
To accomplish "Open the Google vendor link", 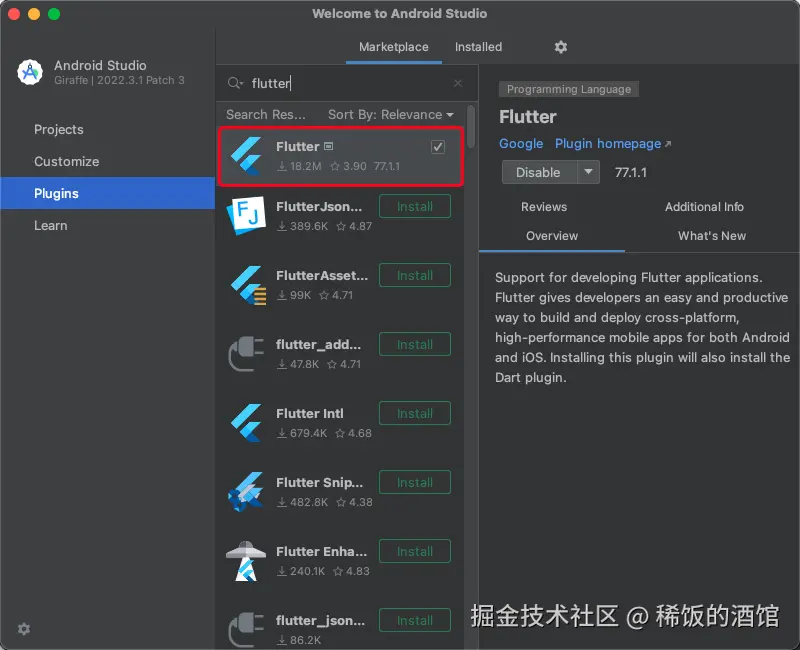I will 521,143.
